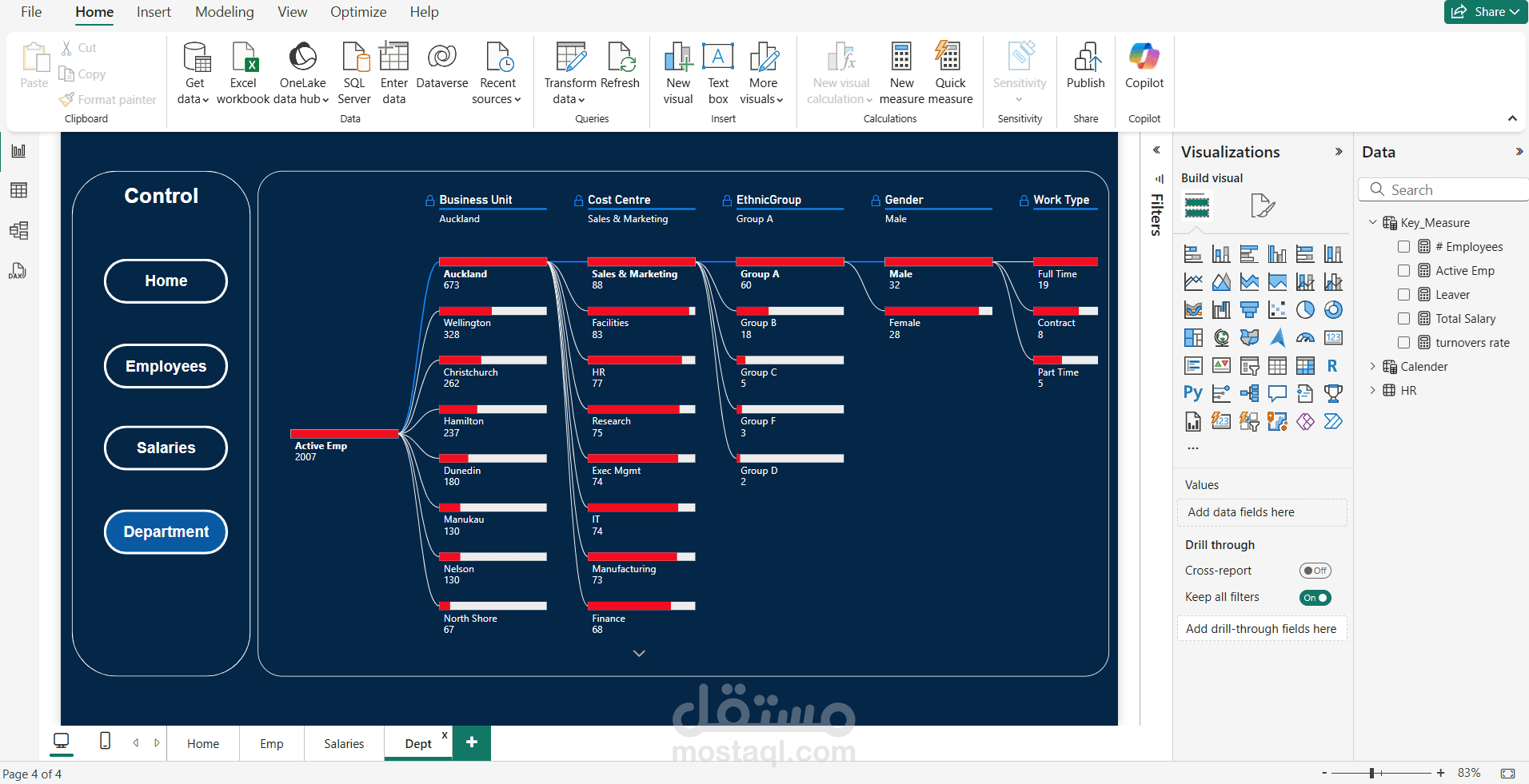Collapse the Key_Measure table
Viewport: 1529px width, 784px height.
point(1373,223)
